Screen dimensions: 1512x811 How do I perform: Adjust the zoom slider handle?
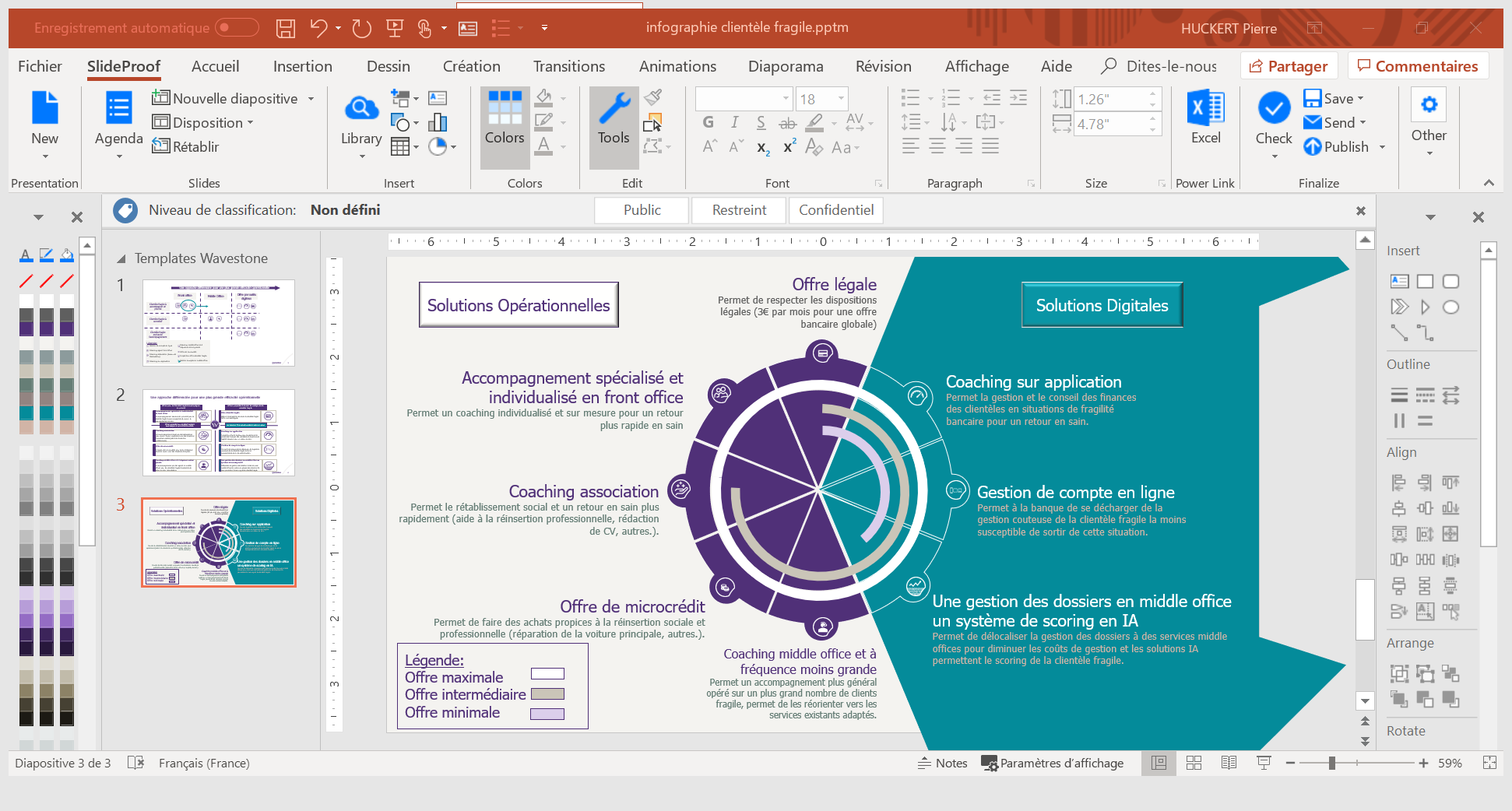pos(1332,763)
